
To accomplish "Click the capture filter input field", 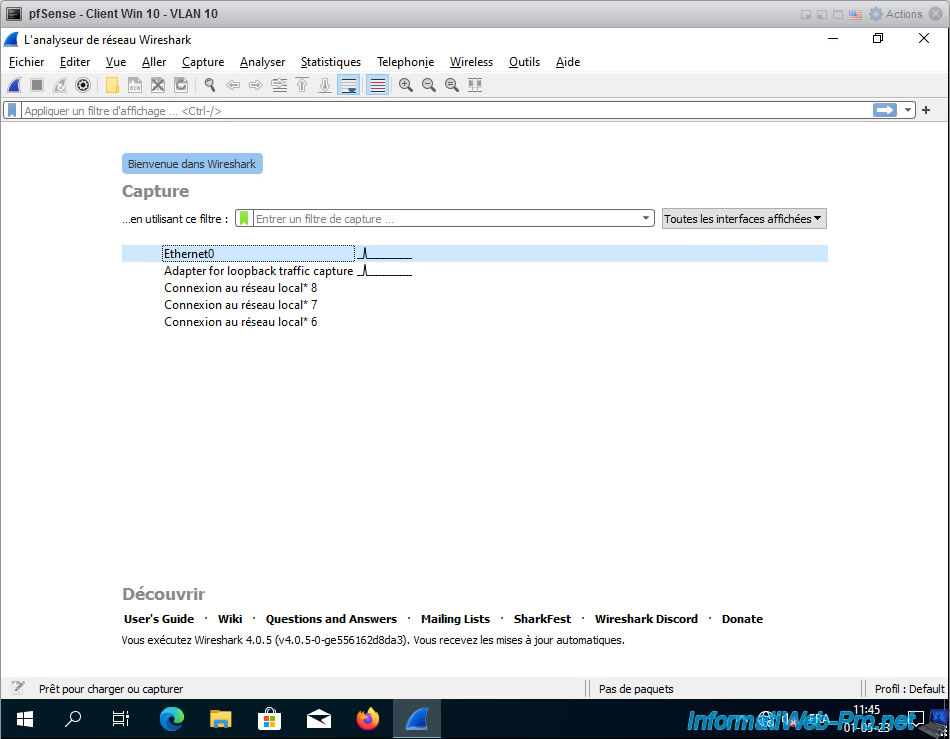I will click(x=445, y=219).
